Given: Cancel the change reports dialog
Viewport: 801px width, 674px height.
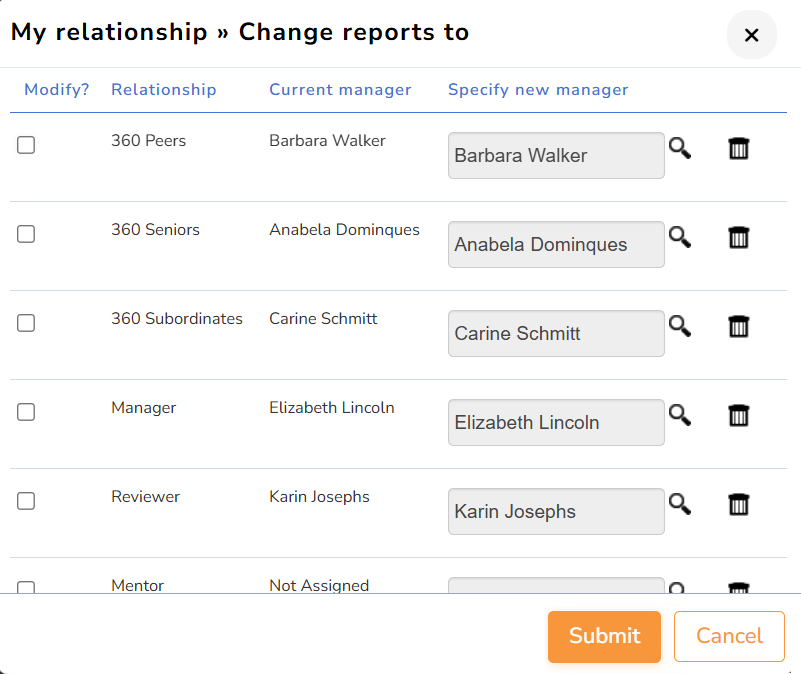Looking at the screenshot, I should [729, 636].
